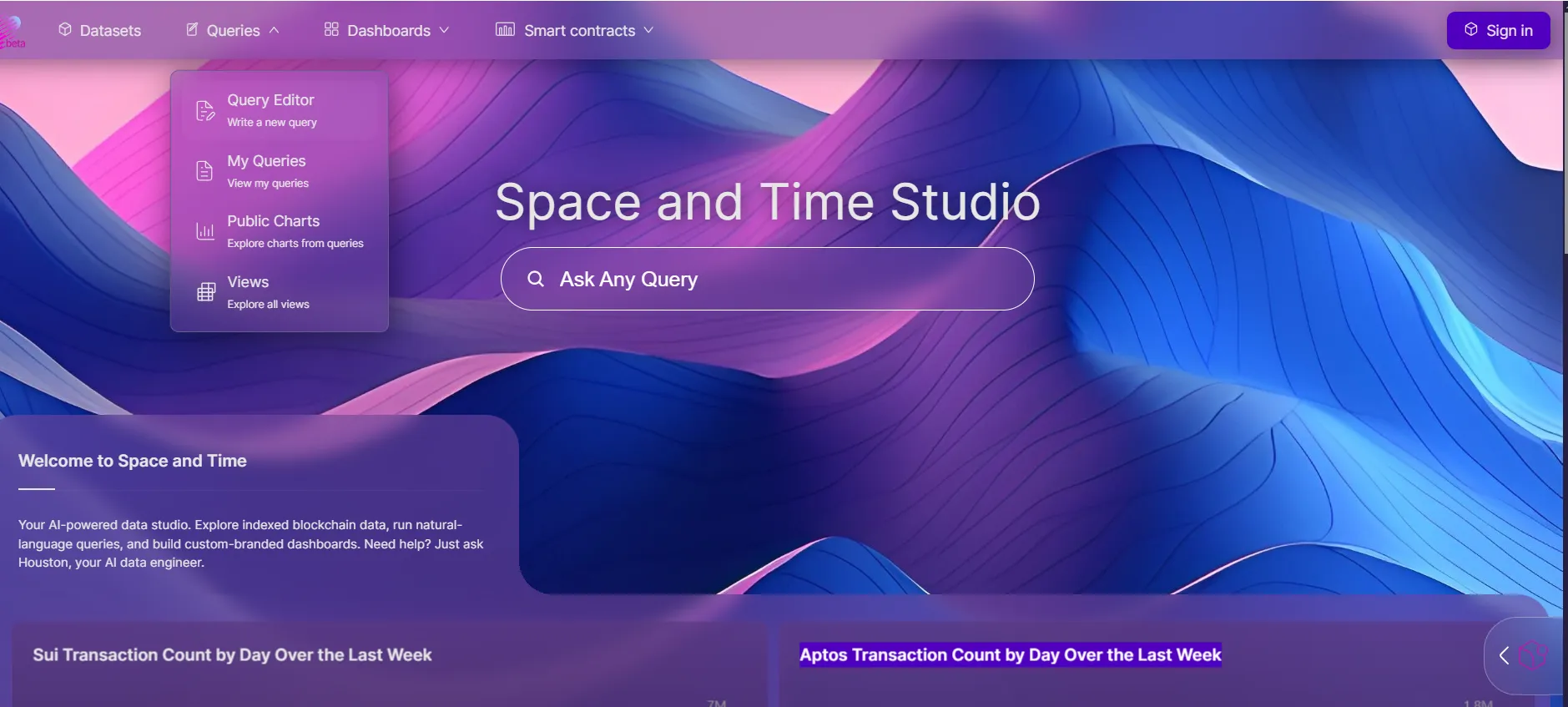Expand the side panel with left chevron
The width and height of the screenshot is (1568, 707).
pos(1504,656)
